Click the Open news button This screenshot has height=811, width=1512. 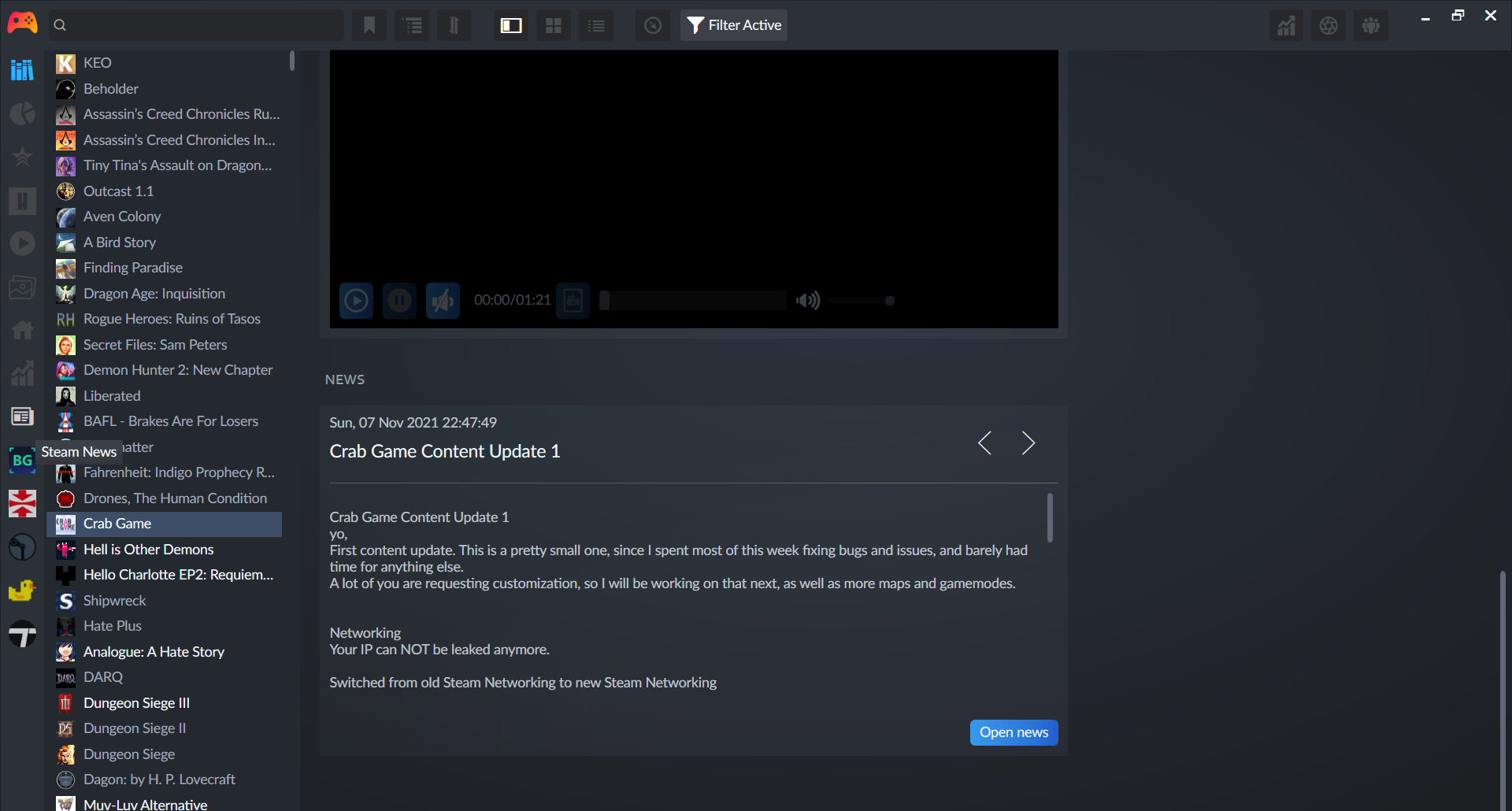pyautogui.click(x=1014, y=732)
